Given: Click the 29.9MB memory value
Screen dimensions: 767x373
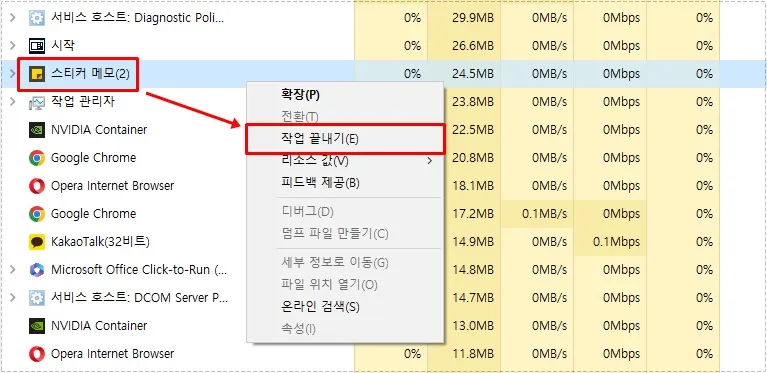Looking at the screenshot, I should (x=474, y=18).
